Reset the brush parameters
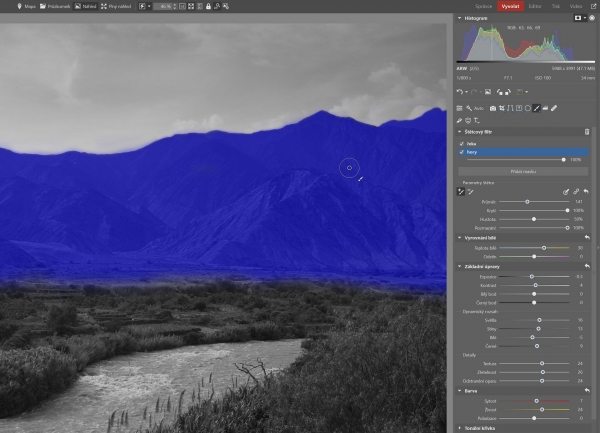The width and height of the screenshot is (600, 433). coord(586,191)
